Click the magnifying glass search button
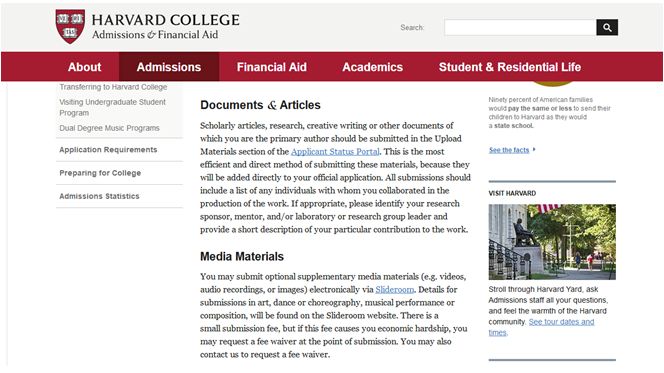The height and width of the screenshot is (373, 664). (607, 28)
